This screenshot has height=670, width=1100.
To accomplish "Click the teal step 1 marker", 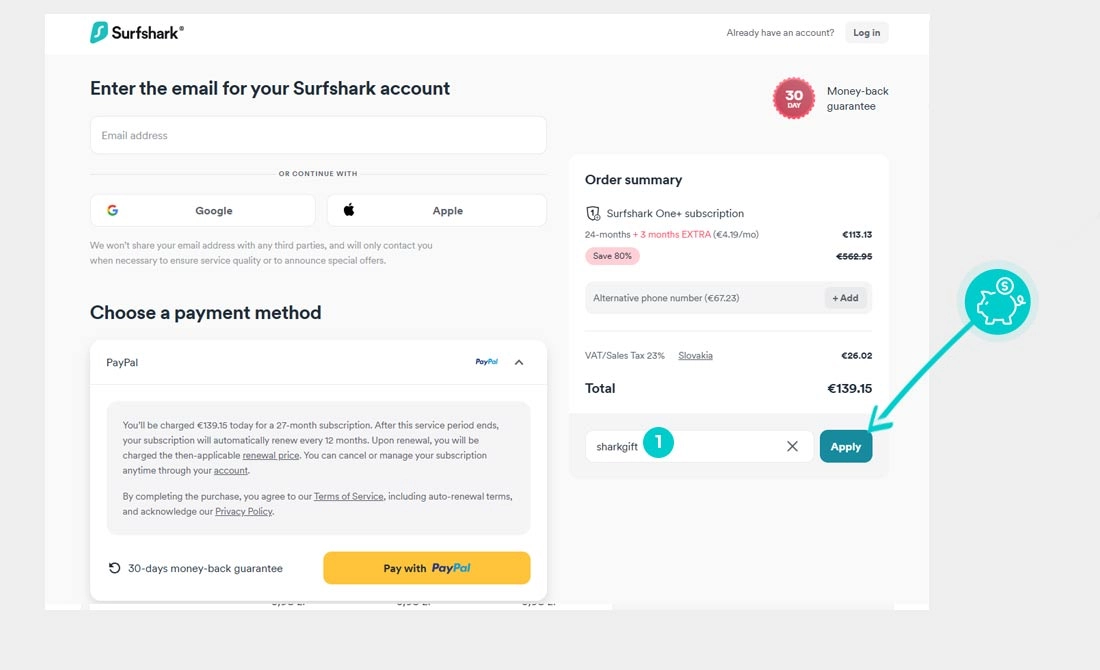I will 658,443.
